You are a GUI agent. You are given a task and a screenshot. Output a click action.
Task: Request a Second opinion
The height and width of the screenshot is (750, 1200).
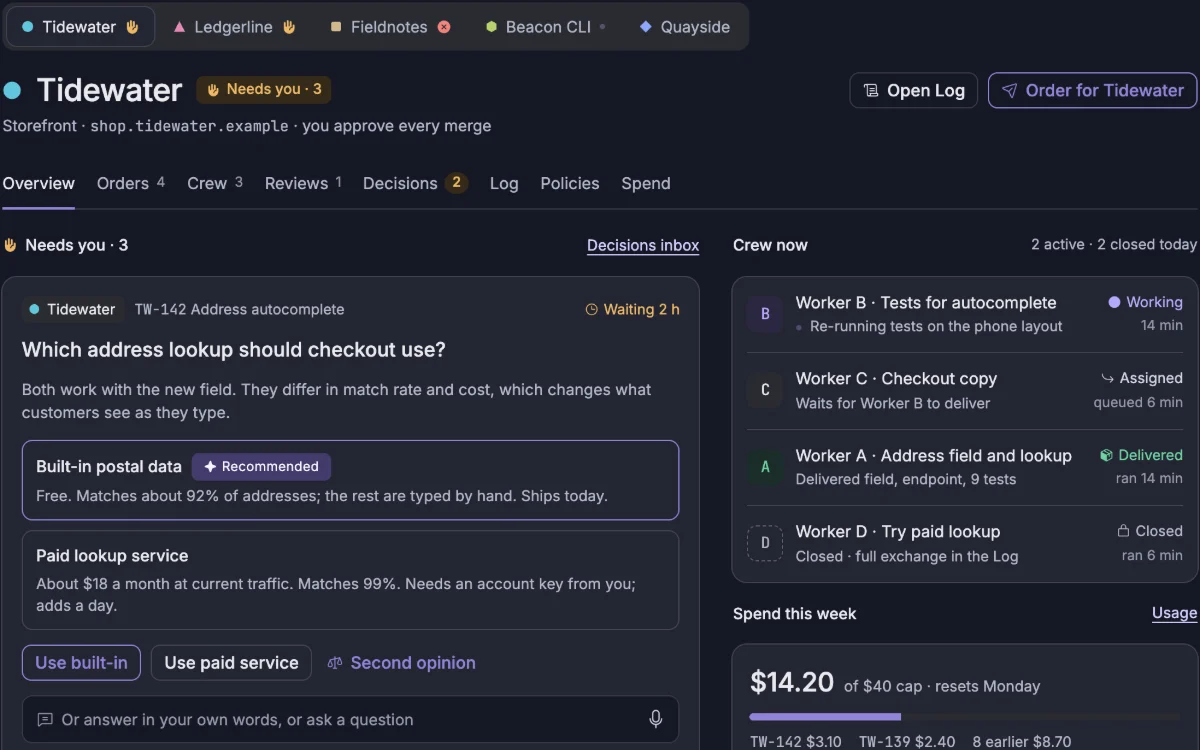pos(401,662)
